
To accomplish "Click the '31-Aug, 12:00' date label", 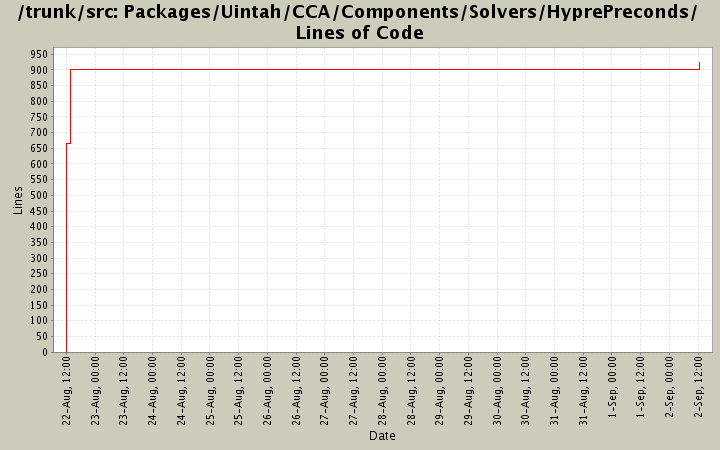I will coord(583,390).
